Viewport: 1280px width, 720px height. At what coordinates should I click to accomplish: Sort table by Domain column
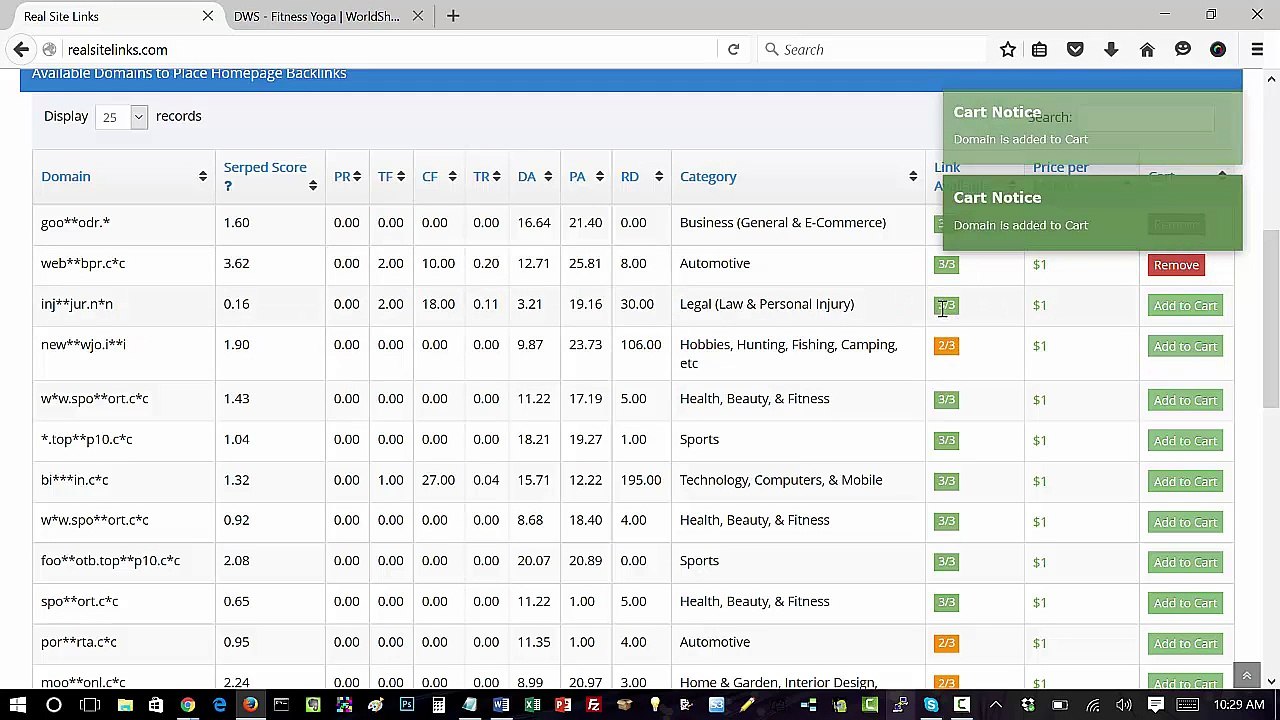(123, 176)
